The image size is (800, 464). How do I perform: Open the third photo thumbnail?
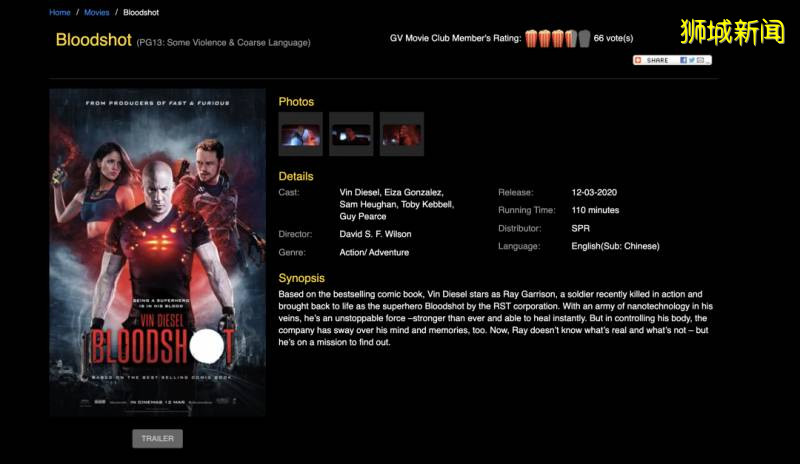[x=401, y=134]
